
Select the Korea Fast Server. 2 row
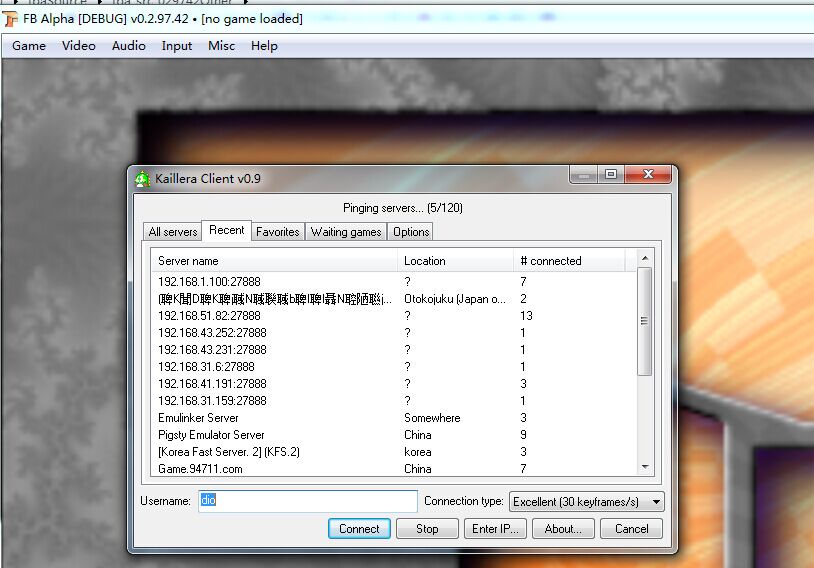pyautogui.click(x=394, y=452)
